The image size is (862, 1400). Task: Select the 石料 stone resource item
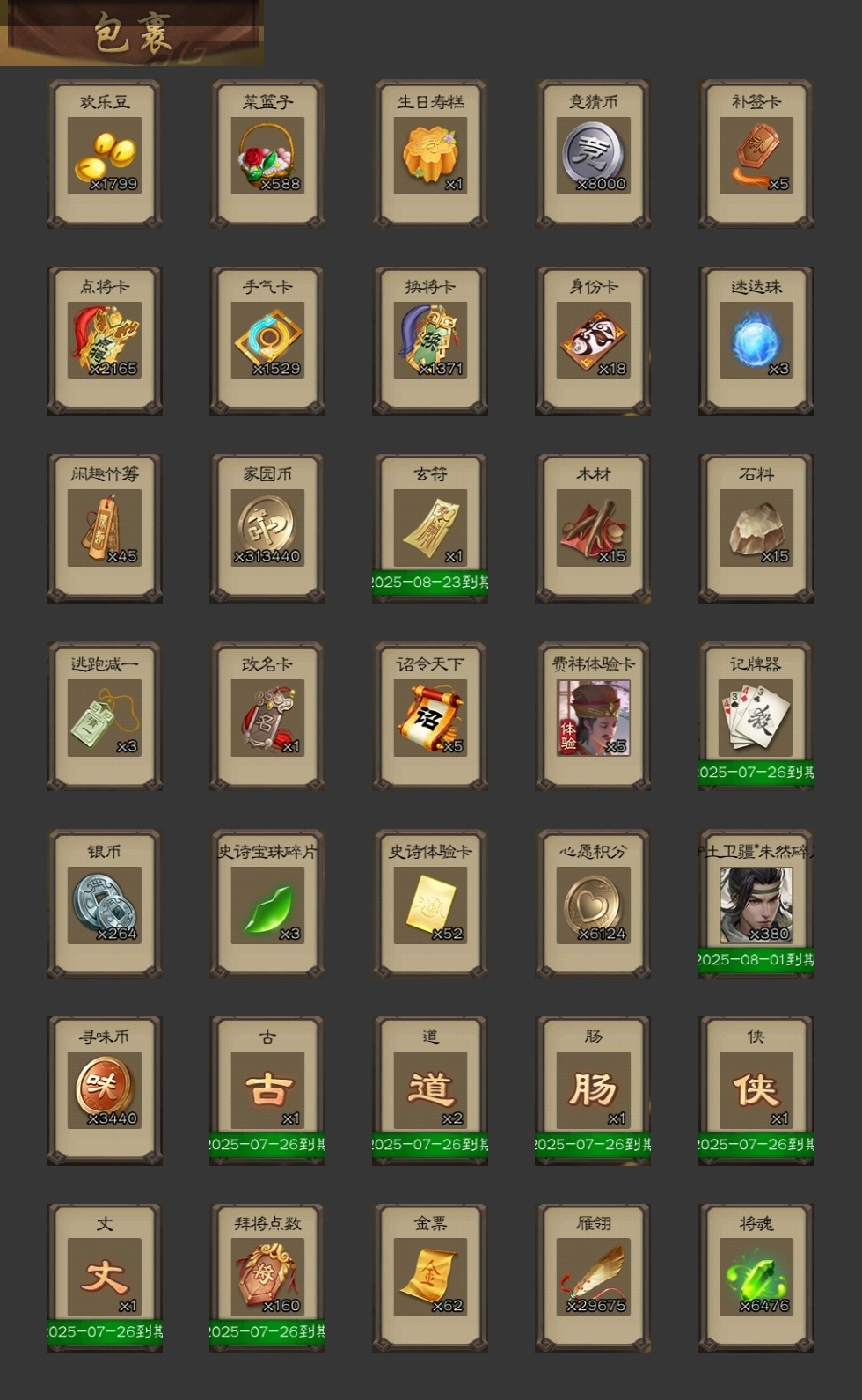756,529
